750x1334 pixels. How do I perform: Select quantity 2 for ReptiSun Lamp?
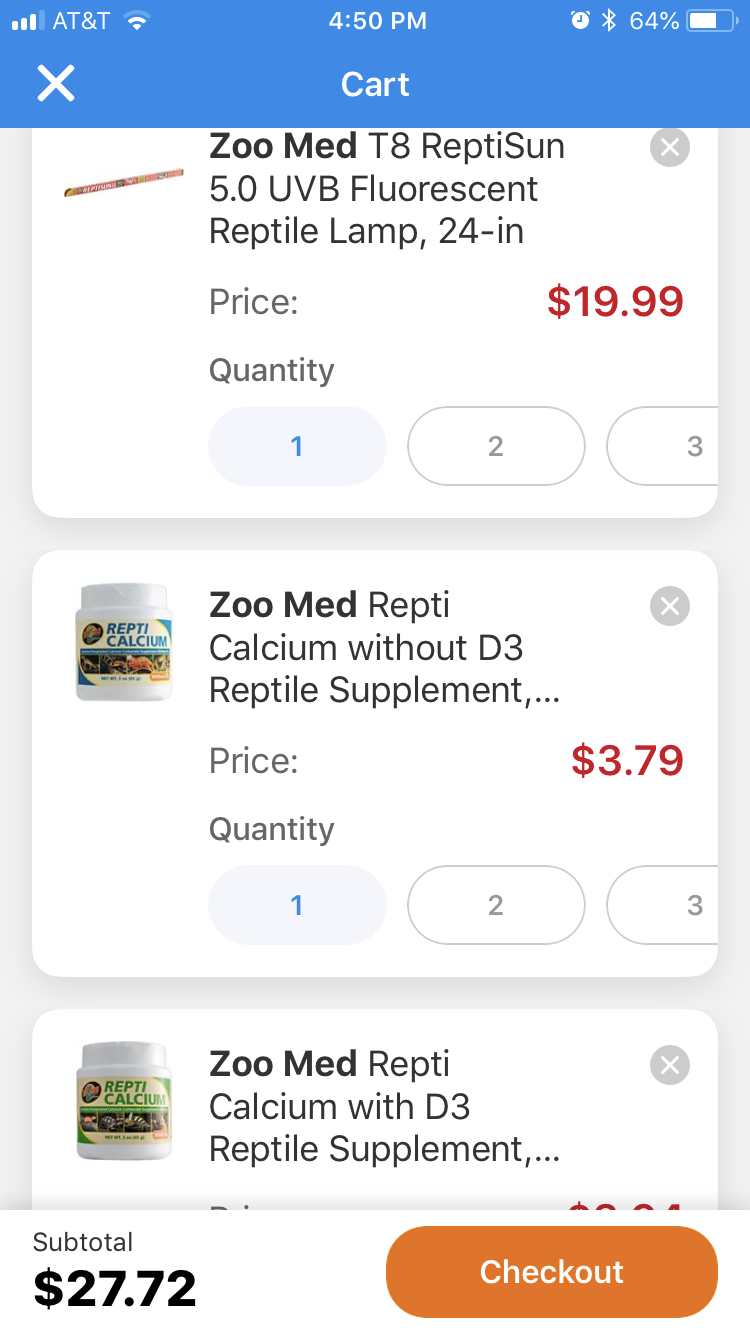tap(495, 446)
